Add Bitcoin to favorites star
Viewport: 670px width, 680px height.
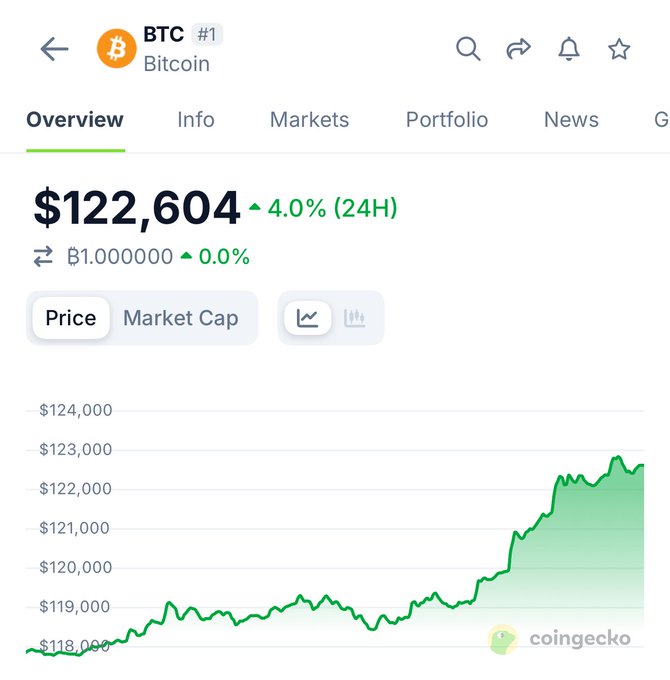(619, 49)
